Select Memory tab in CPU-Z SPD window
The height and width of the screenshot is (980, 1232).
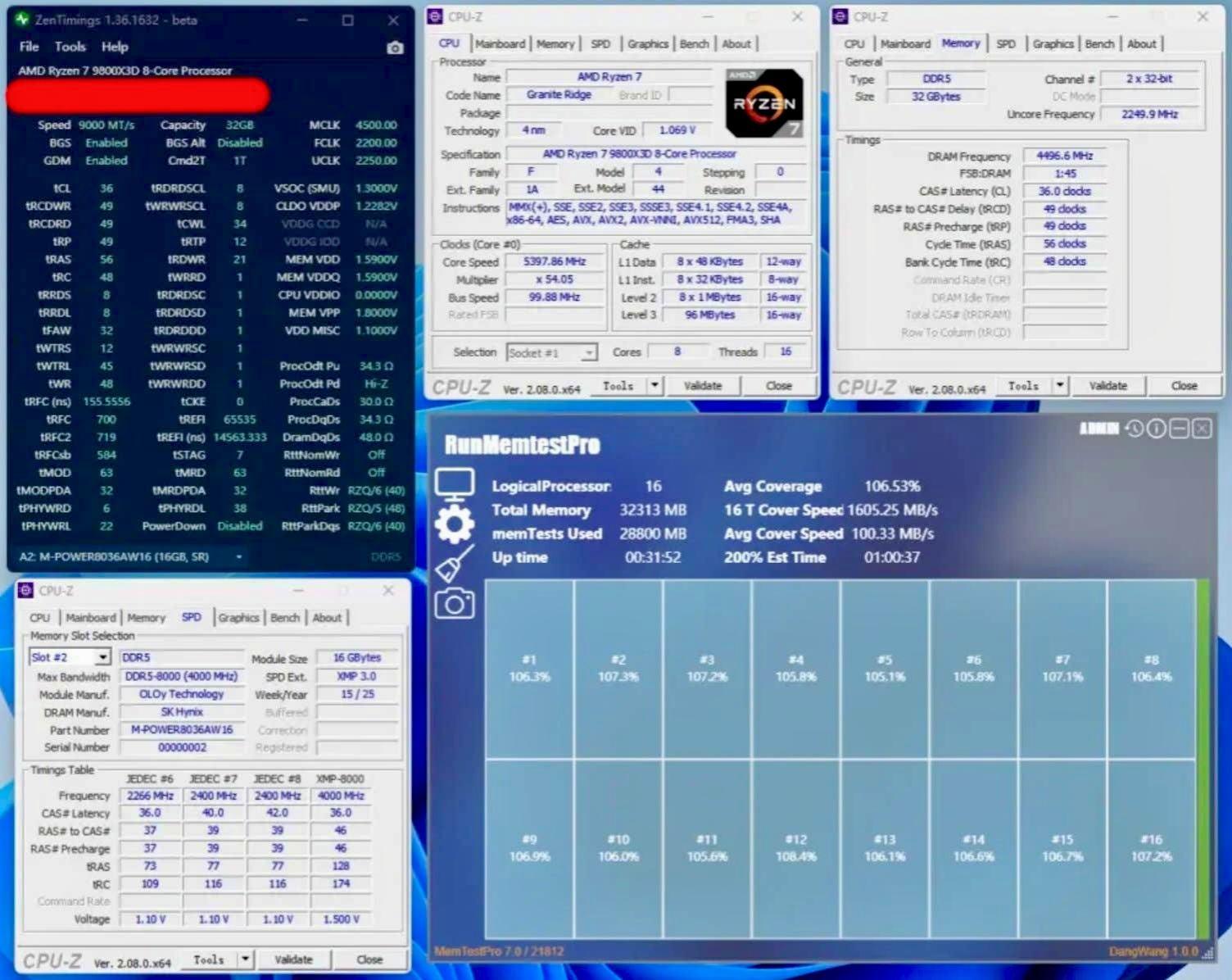click(146, 618)
